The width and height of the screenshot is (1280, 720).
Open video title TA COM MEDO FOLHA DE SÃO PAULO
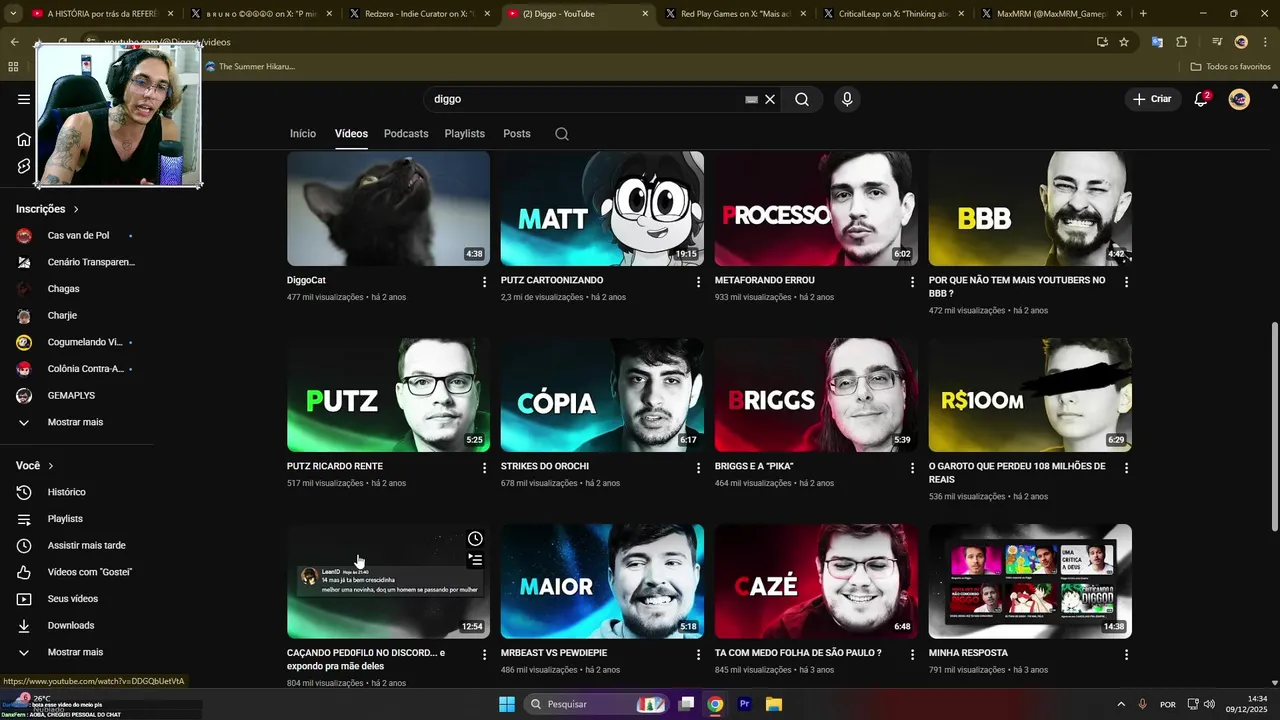click(x=798, y=653)
